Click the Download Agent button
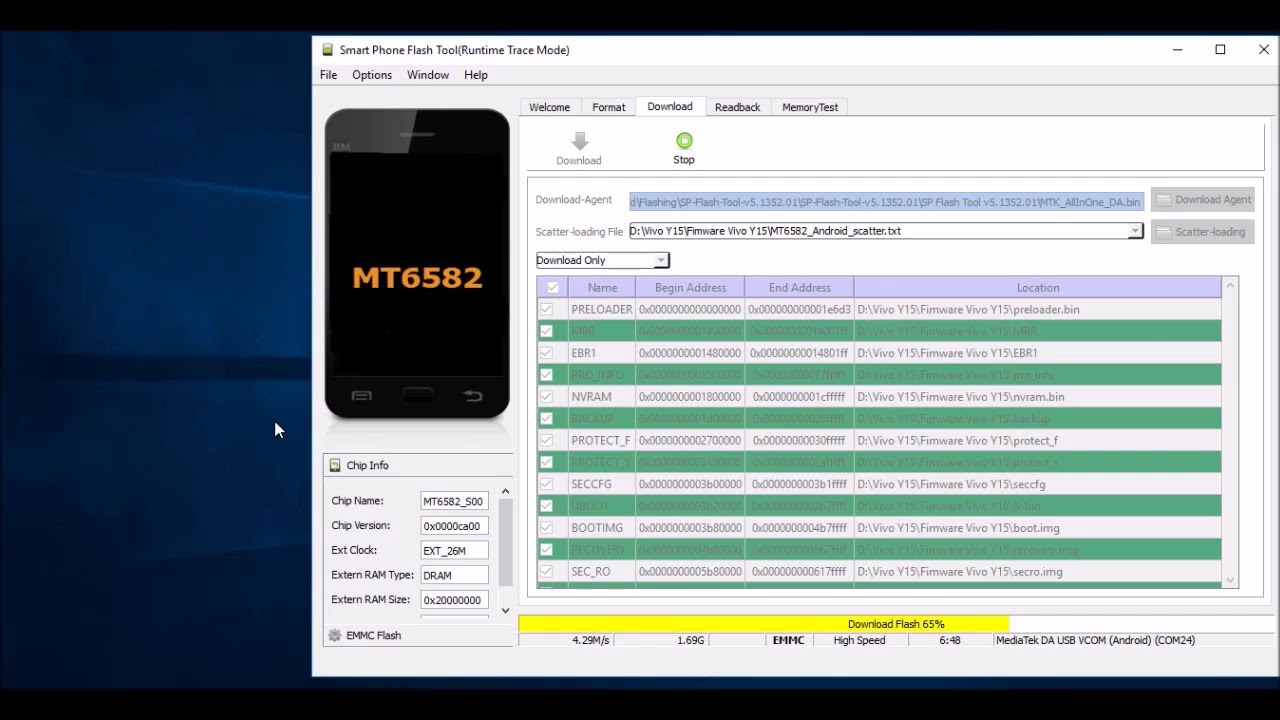Screen dimensions: 1280x720 pos(1204,200)
